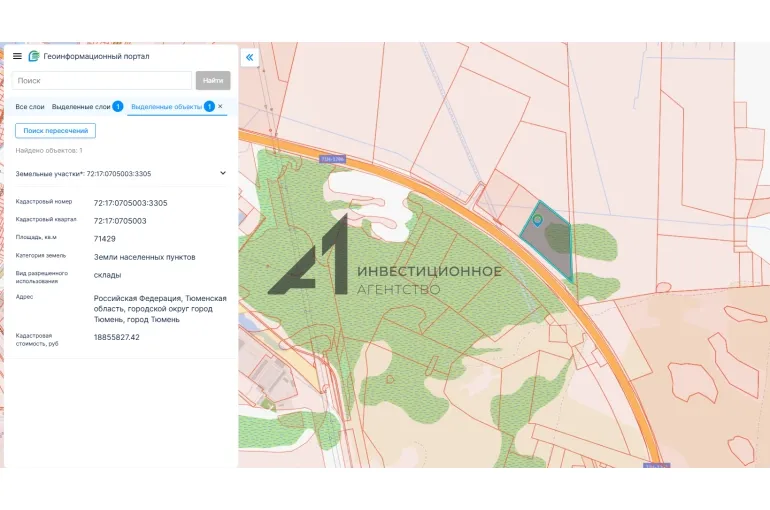Select the Выделенные объекты tab

pyautogui.click(x=166, y=106)
